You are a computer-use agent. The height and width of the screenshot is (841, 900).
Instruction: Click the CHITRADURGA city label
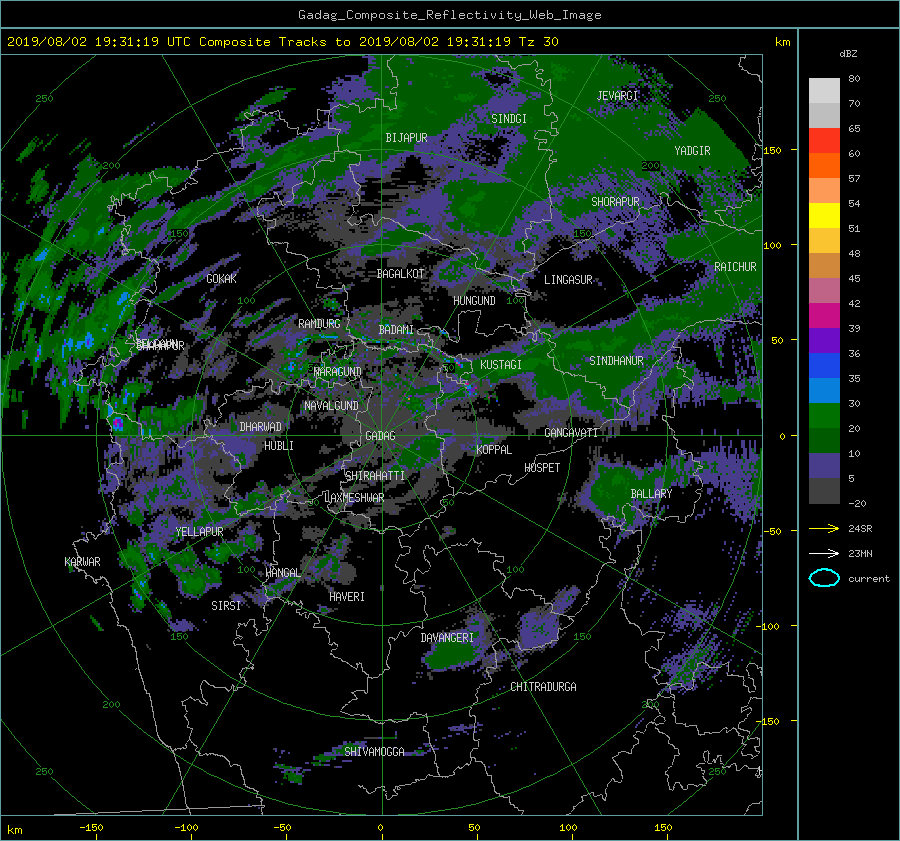[543, 686]
